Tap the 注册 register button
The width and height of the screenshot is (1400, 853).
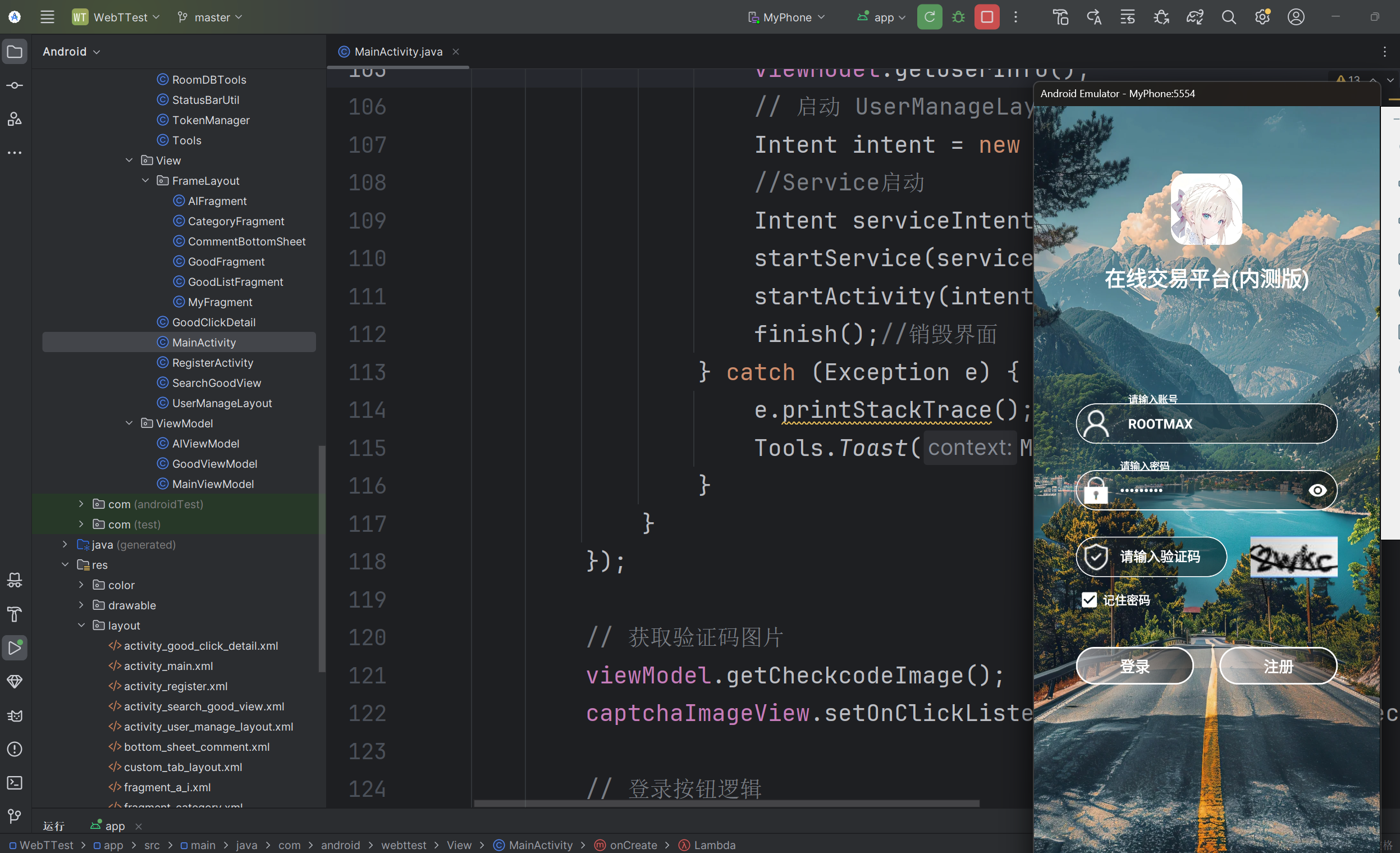[1278, 665]
